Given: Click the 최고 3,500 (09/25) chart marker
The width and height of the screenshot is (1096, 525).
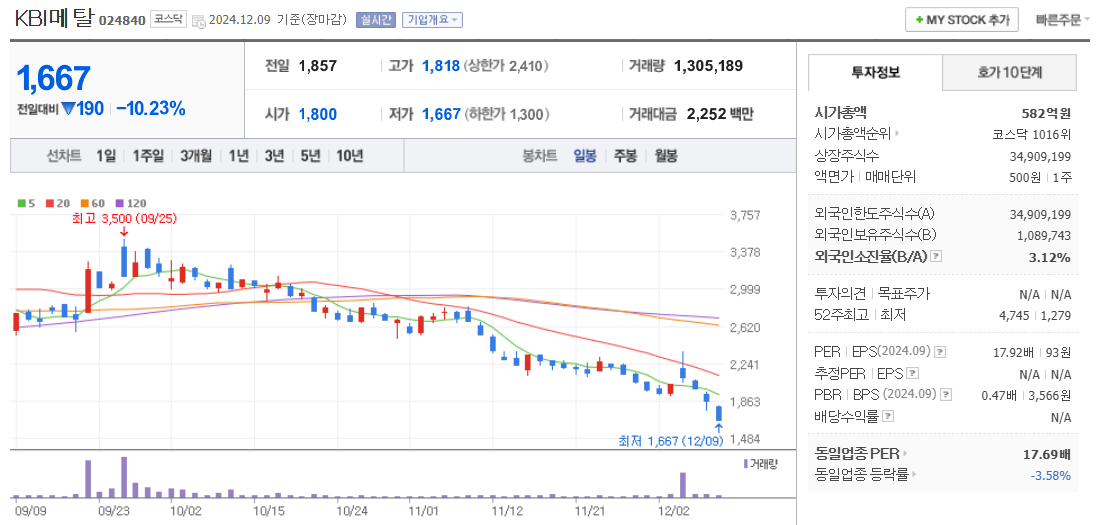Looking at the screenshot, I should point(124,218).
